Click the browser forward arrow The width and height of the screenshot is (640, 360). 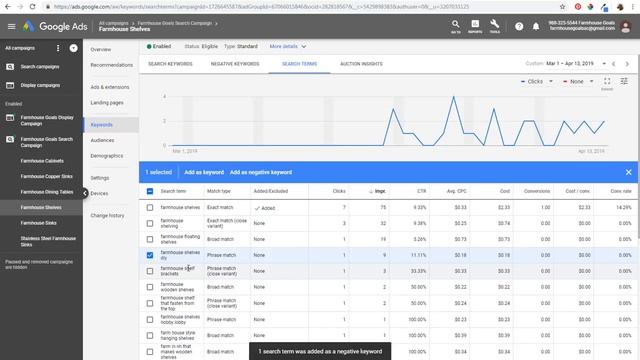click(20, 7)
